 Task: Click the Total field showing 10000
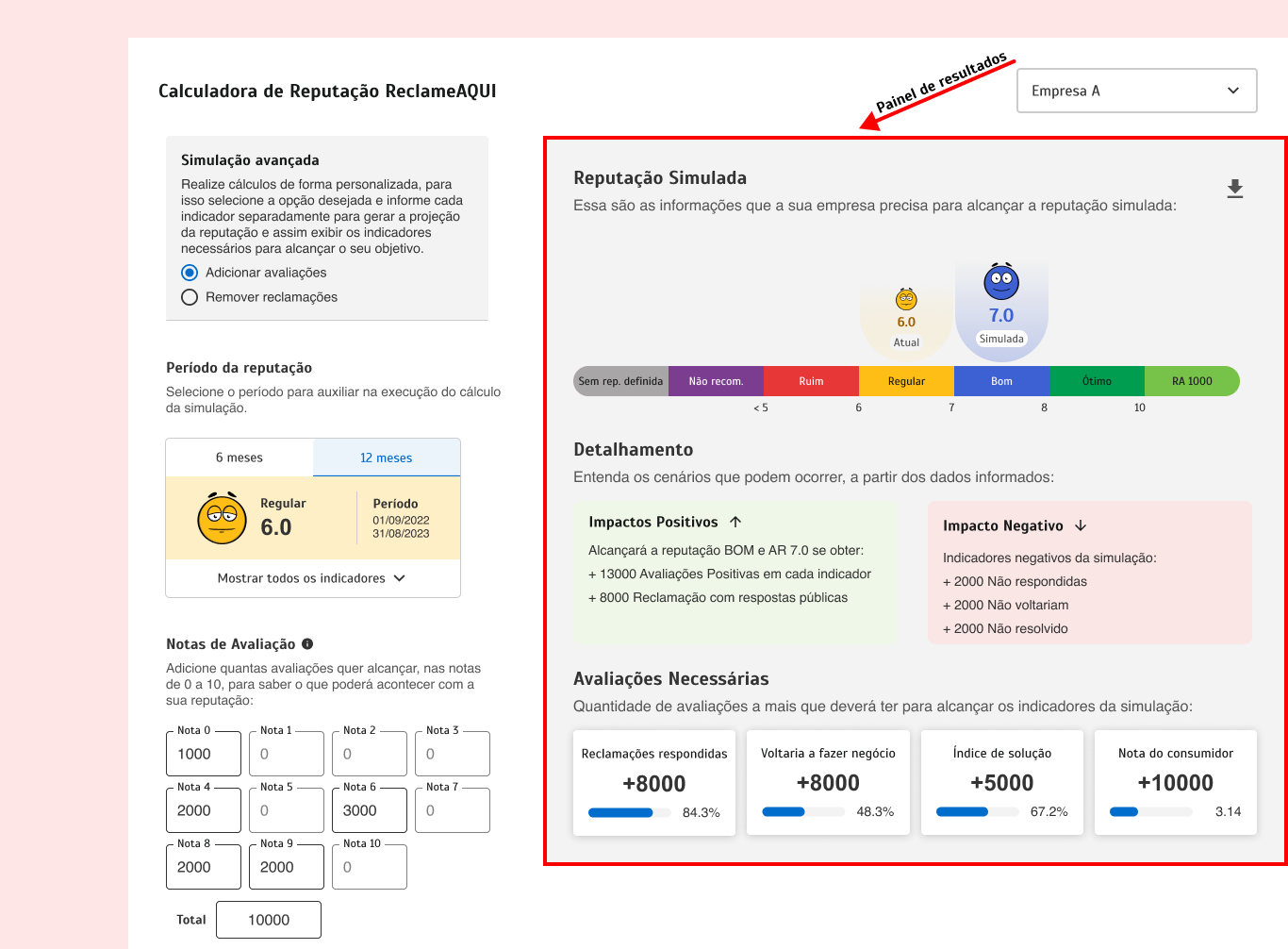point(269,920)
